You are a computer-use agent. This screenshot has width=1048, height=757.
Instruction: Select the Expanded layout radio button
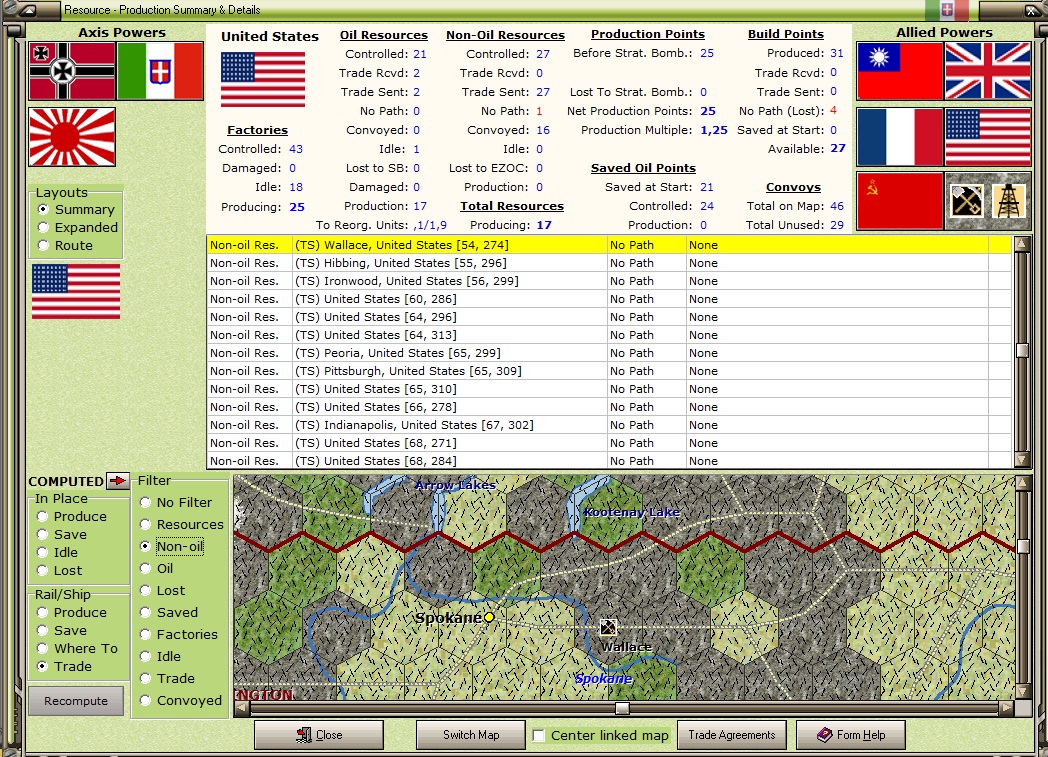click(x=43, y=227)
